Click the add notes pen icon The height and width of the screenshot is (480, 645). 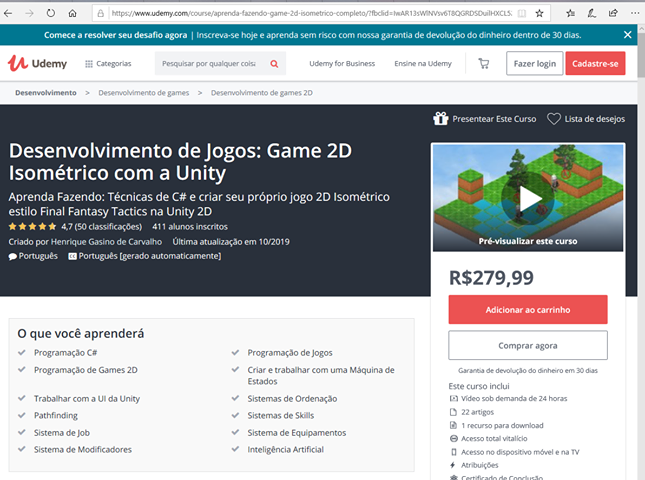pyautogui.click(x=592, y=14)
